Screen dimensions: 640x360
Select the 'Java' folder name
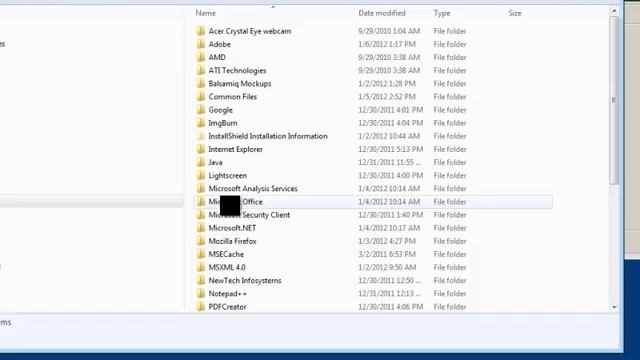click(216, 162)
